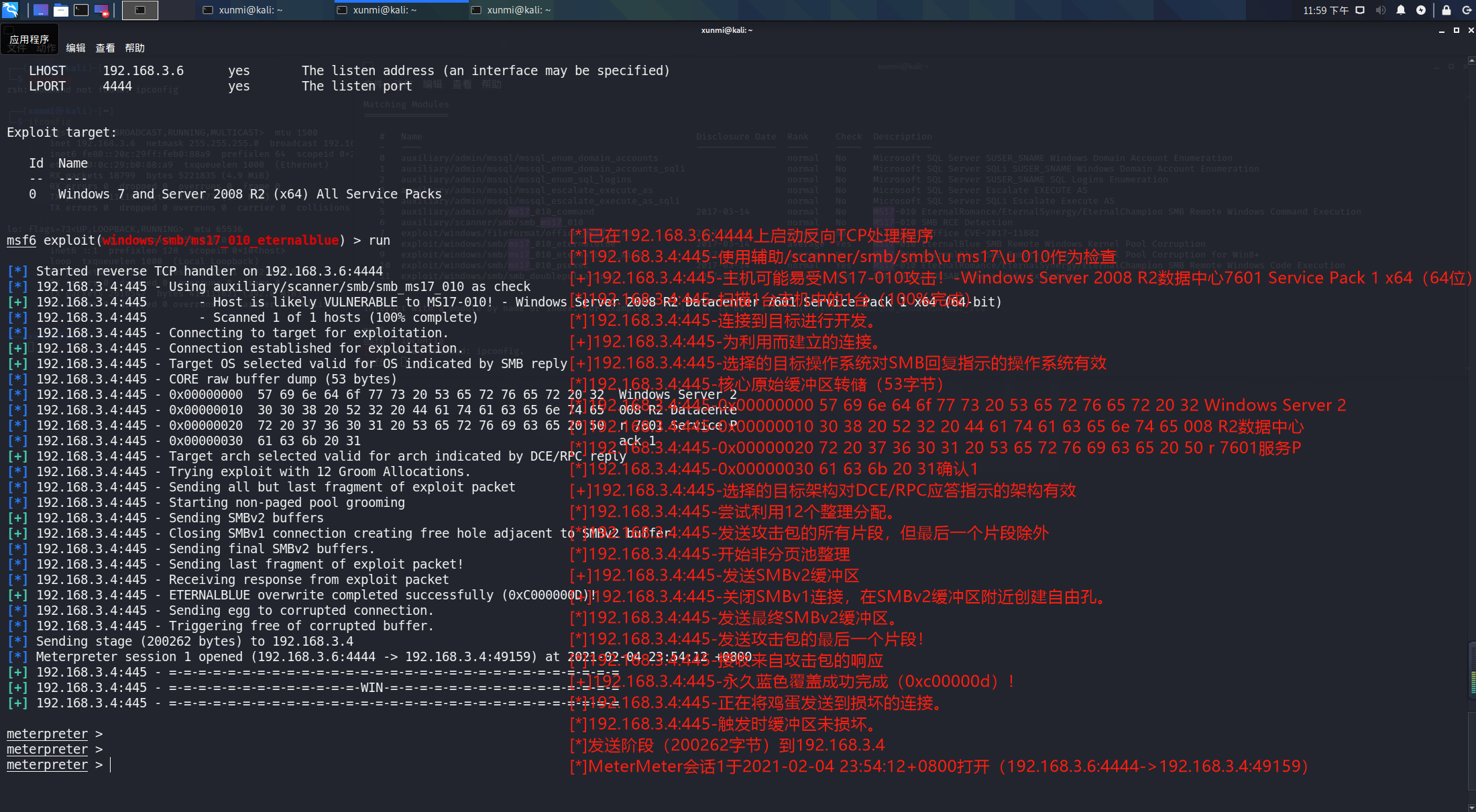Open display settings via the tray monitor icon
The width and height of the screenshot is (1476, 812).
pos(1360,10)
